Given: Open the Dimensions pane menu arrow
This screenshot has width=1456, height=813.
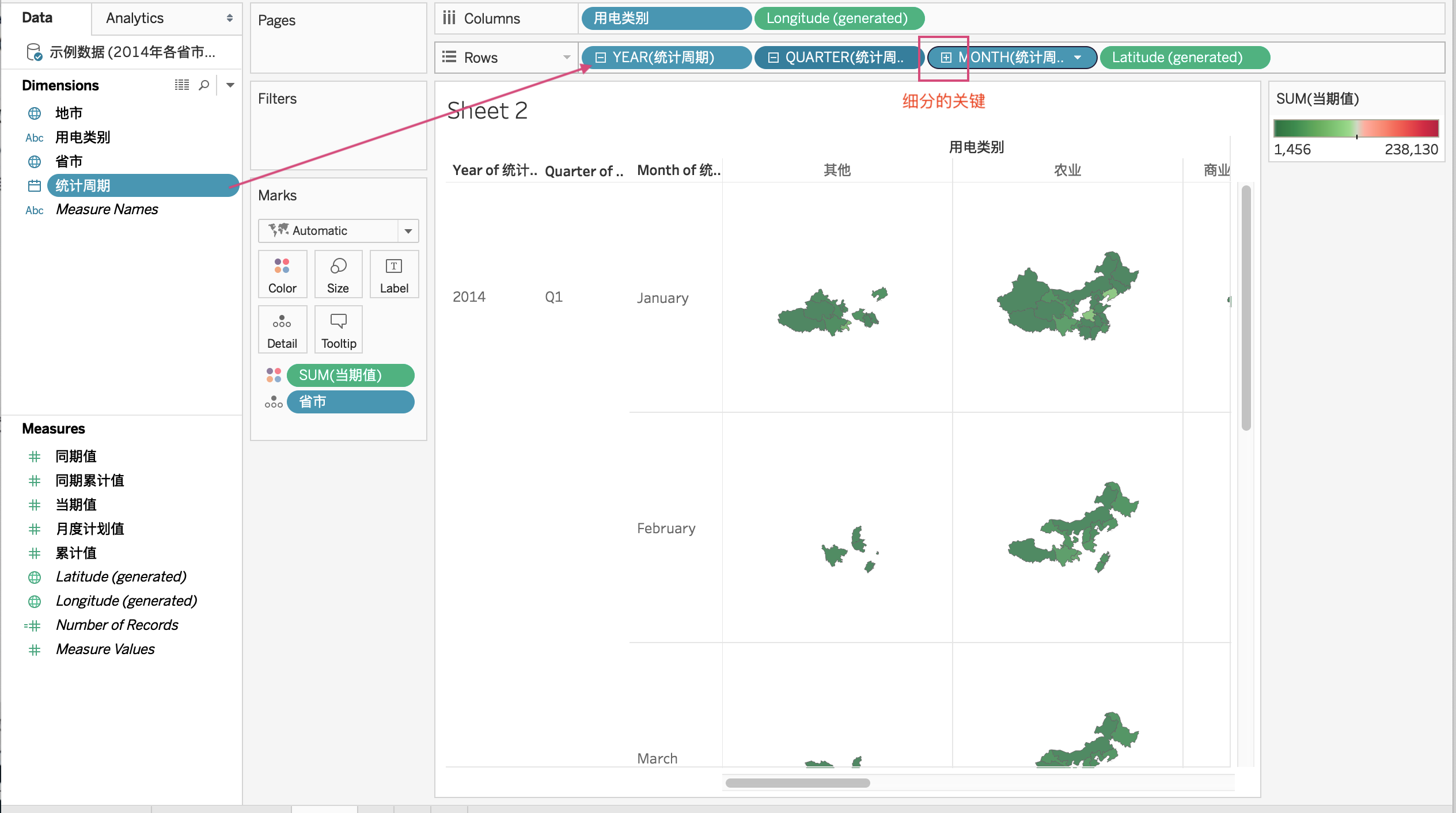Looking at the screenshot, I should pos(230,85).
